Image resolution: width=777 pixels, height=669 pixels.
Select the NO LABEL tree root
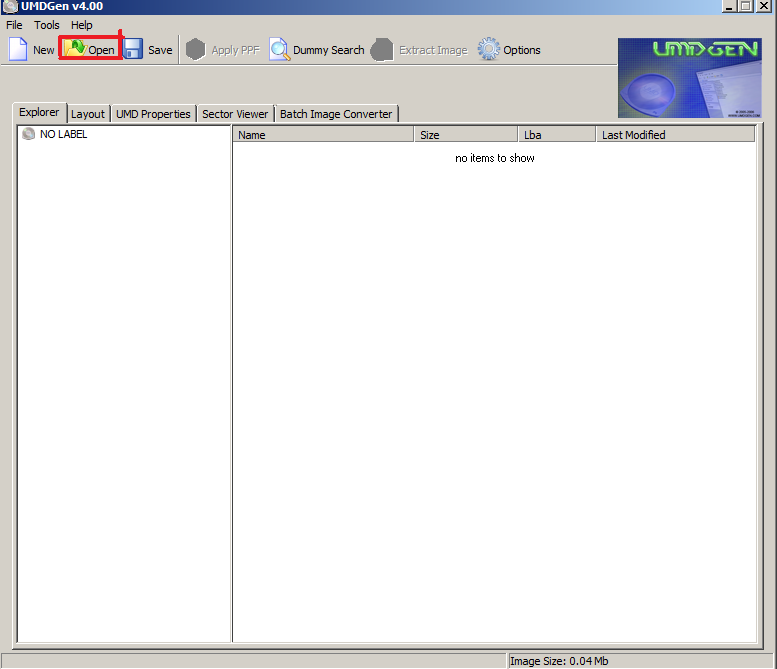pos(63,134)
